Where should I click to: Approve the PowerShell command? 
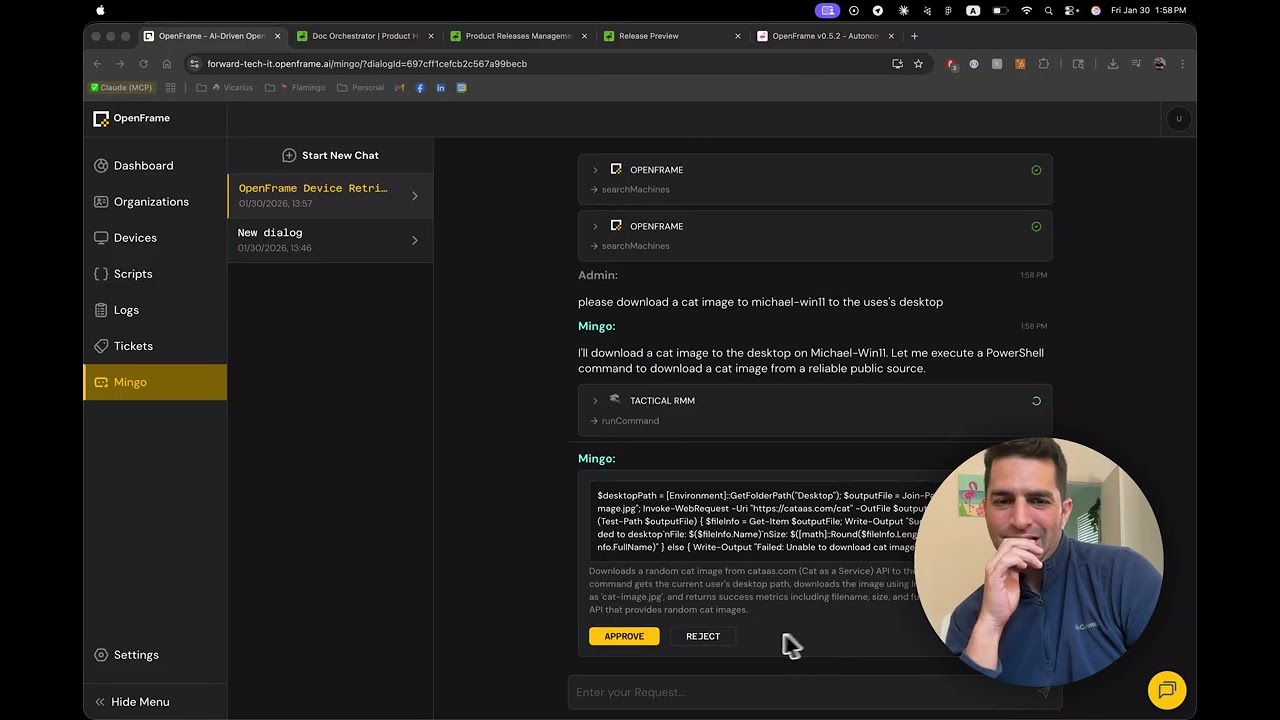click(x=624, y=636)
